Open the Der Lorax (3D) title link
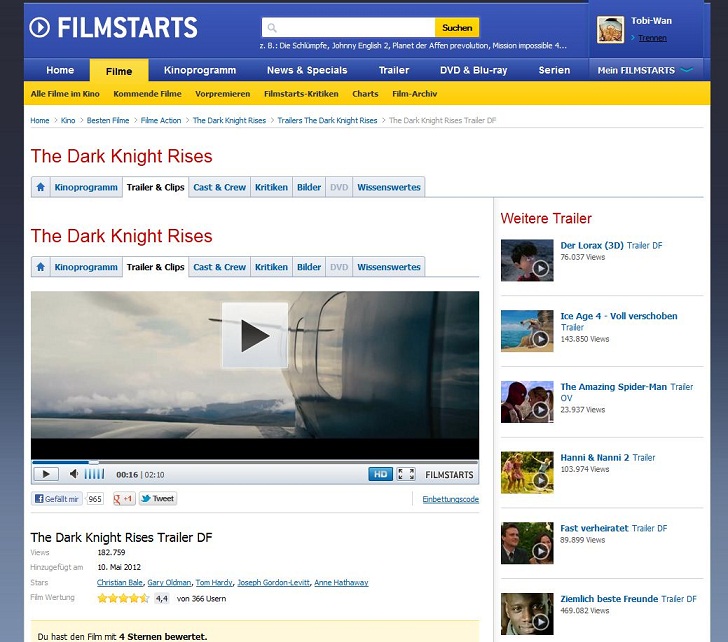Image resolution: width=728 pixels, height=642 pixels. click(x=592, y=245)
